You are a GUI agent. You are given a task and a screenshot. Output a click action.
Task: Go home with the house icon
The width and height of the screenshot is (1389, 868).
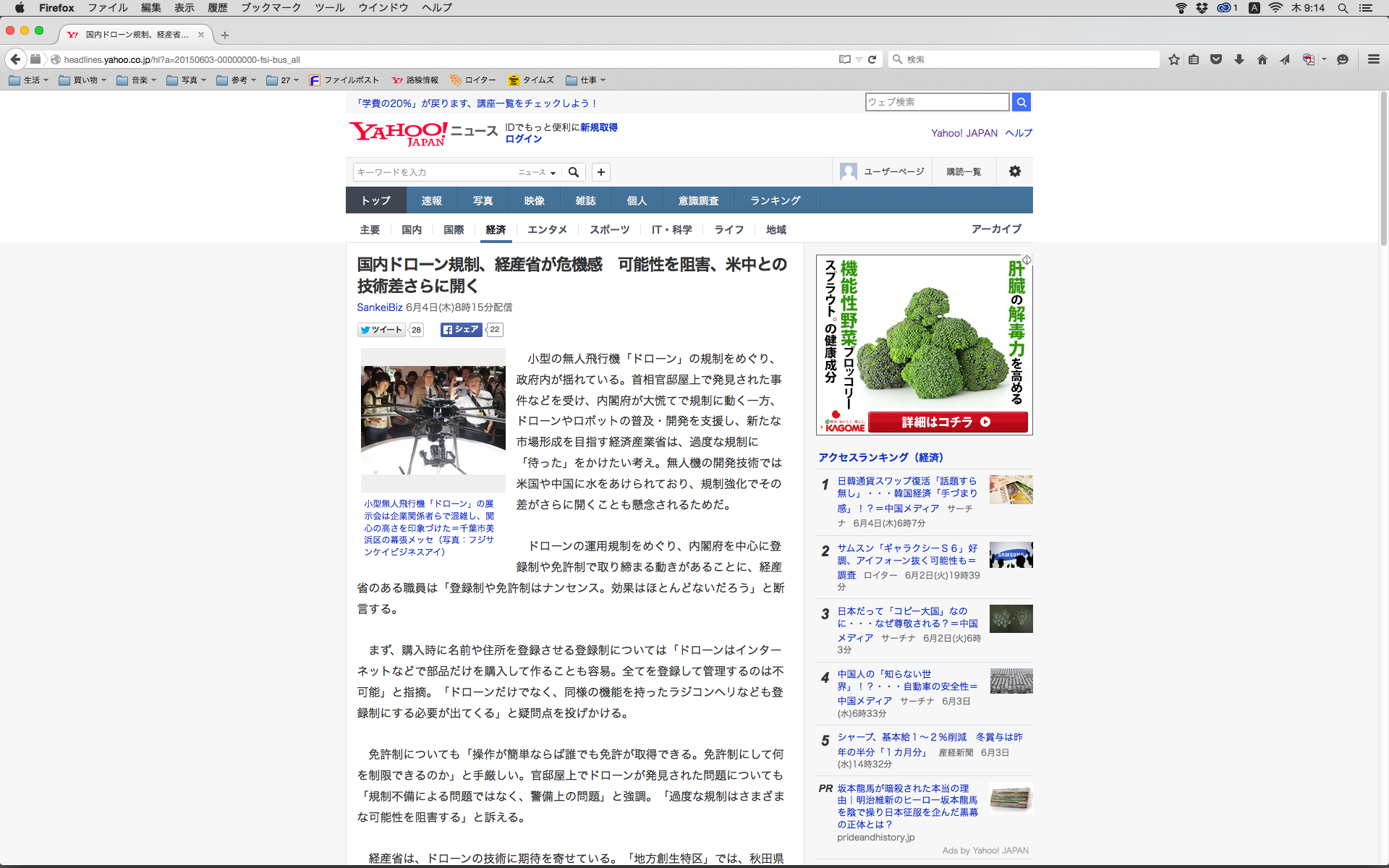click(x=1262, y=59)
